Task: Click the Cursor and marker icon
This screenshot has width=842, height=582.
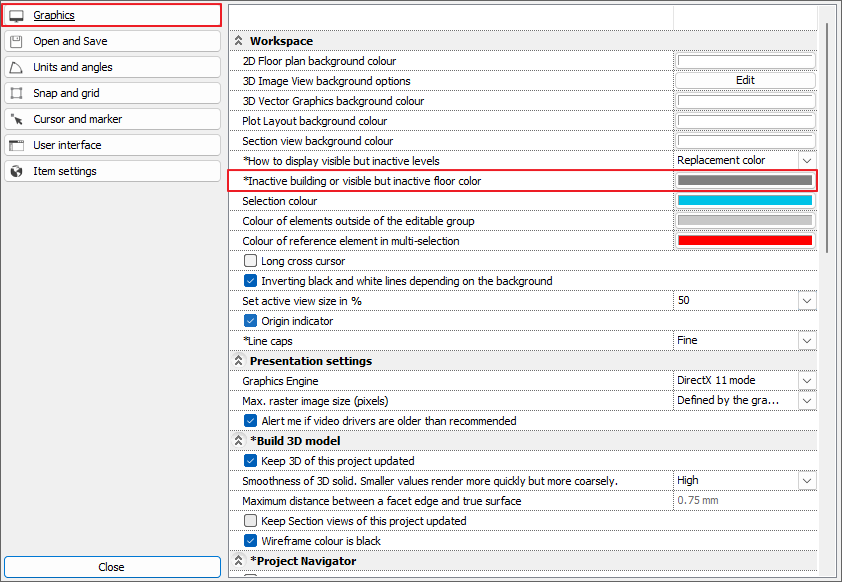Action: point(16,119)
